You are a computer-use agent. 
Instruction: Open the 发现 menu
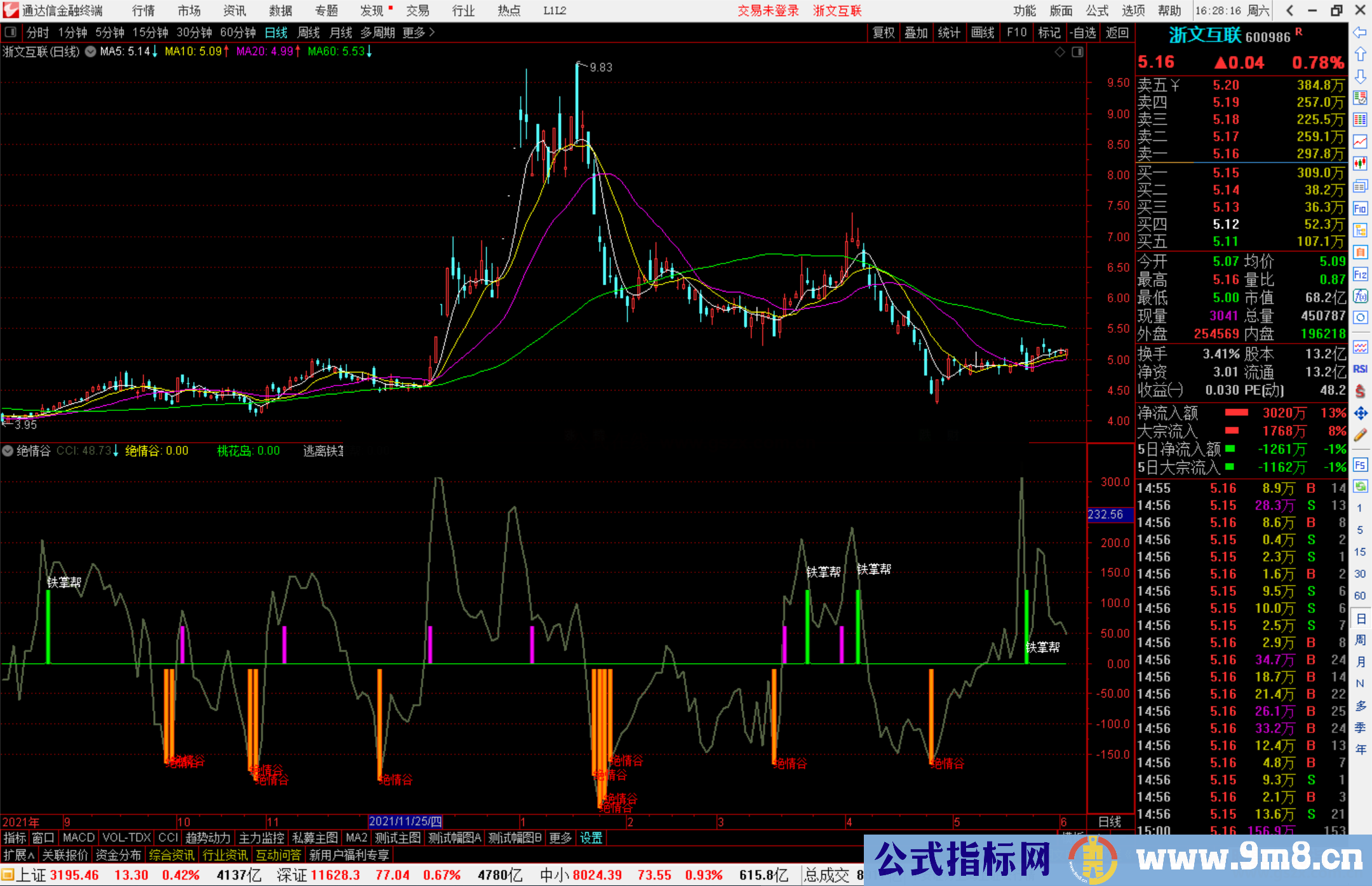point(373,11)
